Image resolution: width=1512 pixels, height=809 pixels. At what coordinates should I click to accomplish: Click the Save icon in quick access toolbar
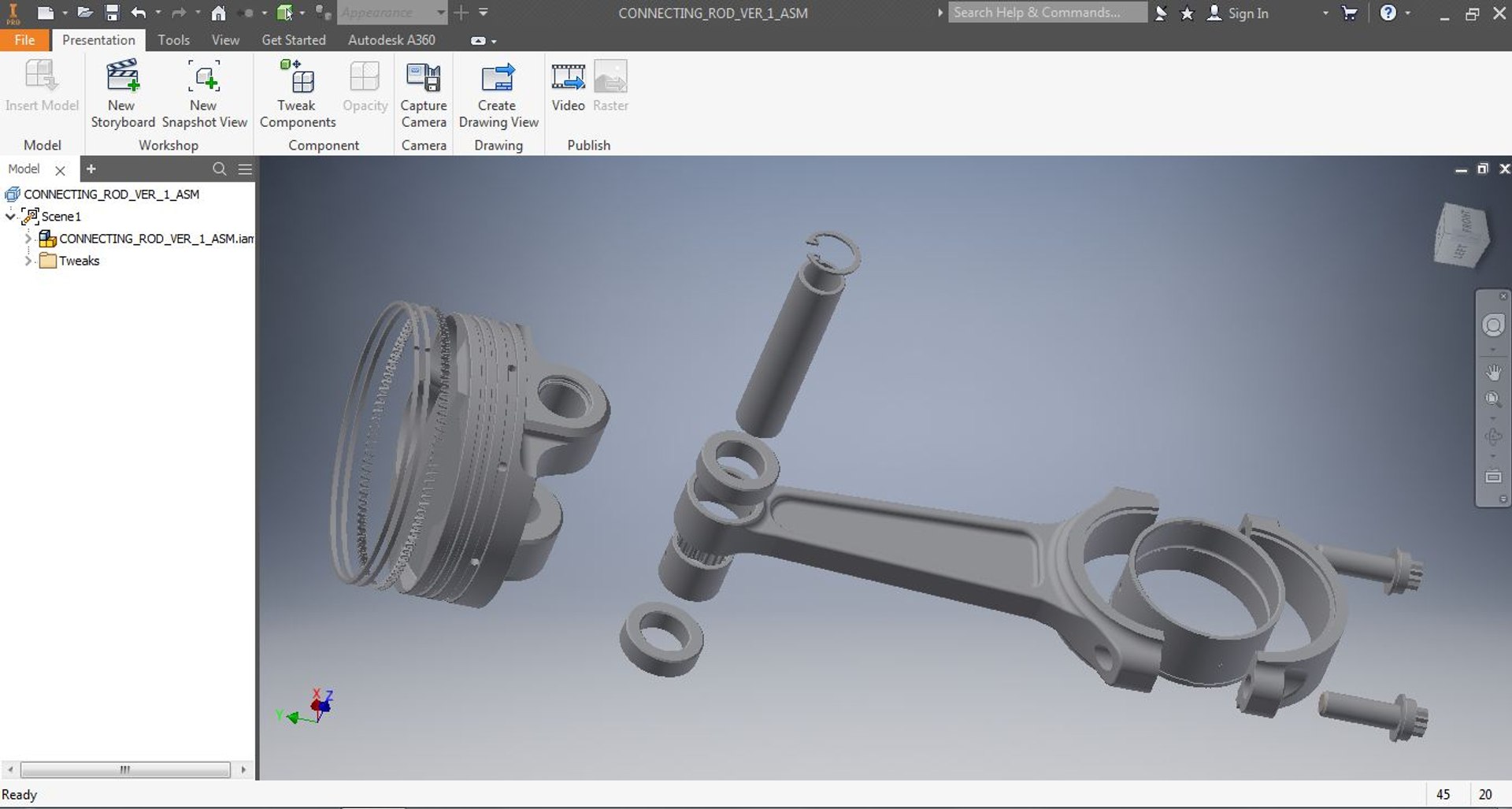[x=112, y=13]
